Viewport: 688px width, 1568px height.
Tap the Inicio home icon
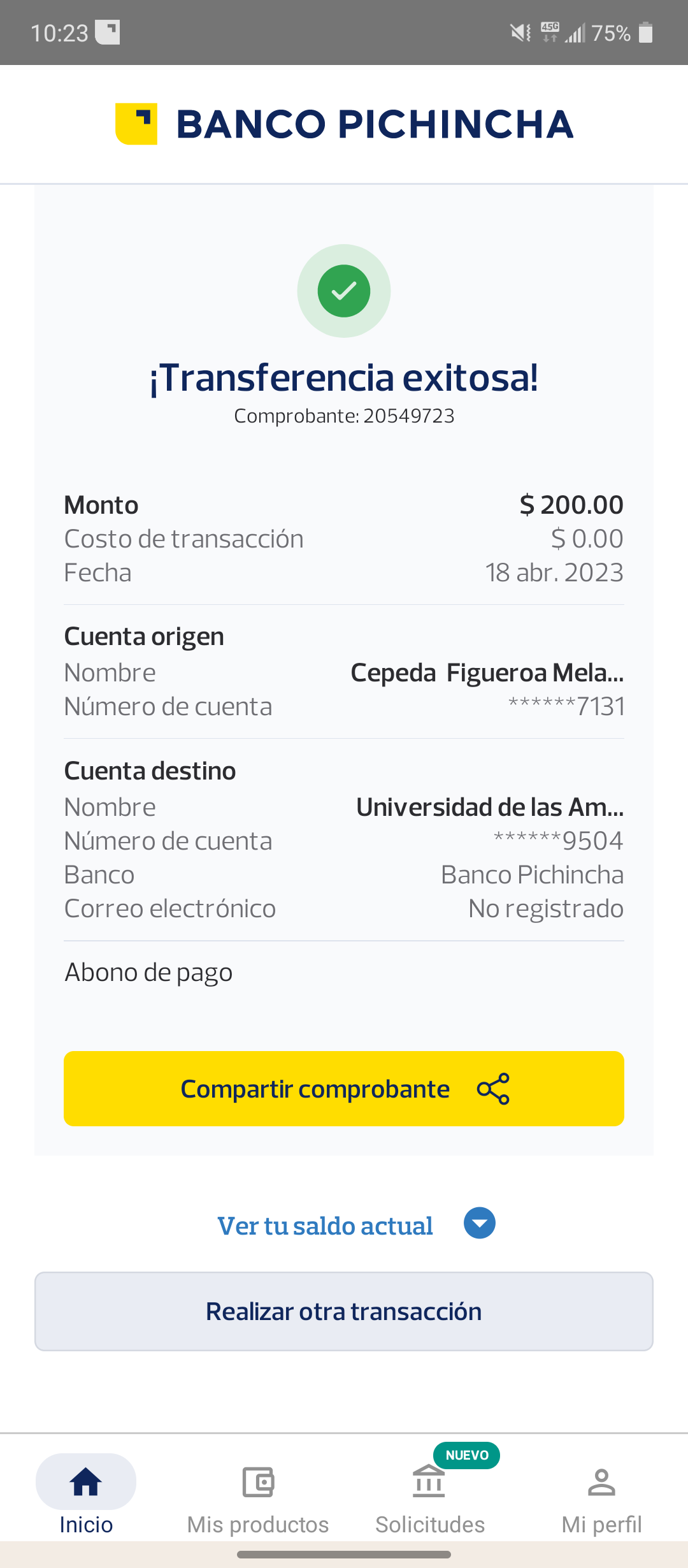click(x=86, y=1481)
